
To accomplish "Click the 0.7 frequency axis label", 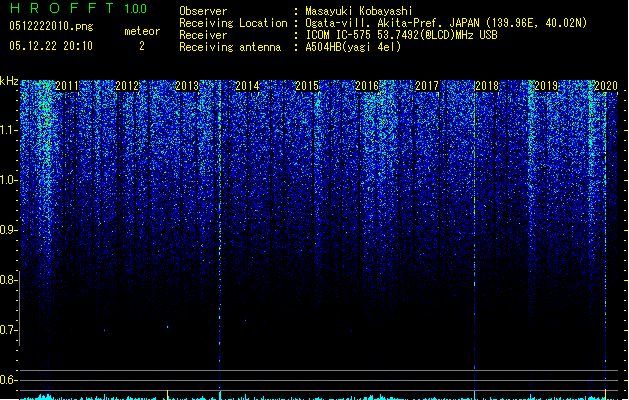I will coord(8,330).
